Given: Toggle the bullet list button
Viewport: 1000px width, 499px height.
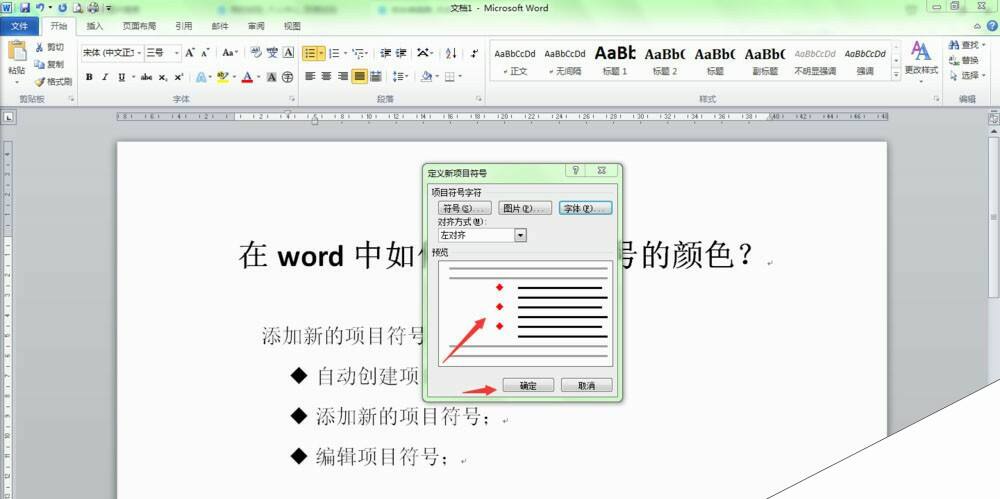Looking at the screenshot, I should tap(310, 53).
